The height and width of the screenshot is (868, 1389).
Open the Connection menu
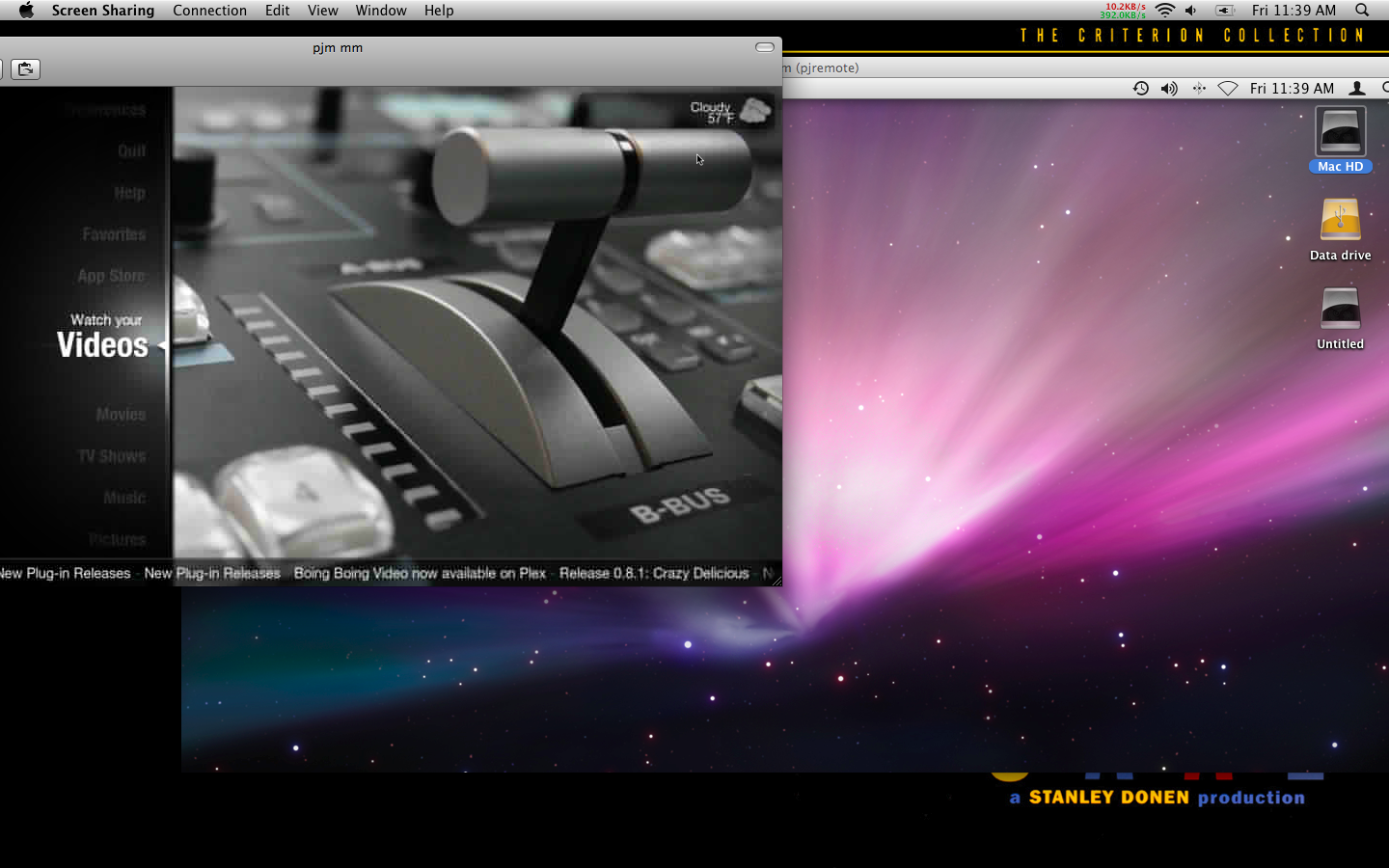coord(209,10)
